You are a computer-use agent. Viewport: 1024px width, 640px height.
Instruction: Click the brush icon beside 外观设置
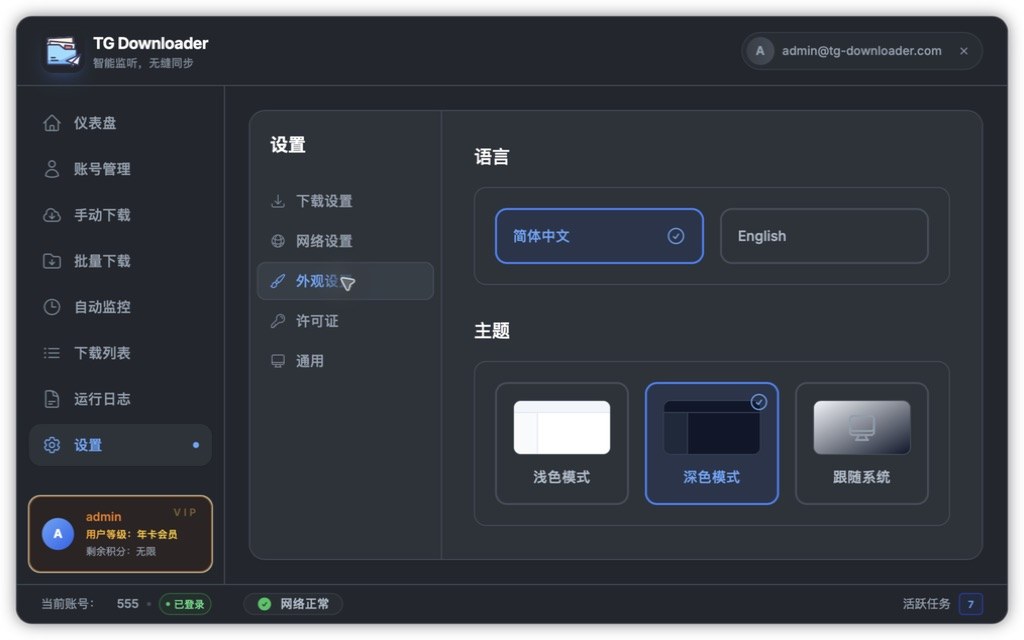[x=278, y=281]
